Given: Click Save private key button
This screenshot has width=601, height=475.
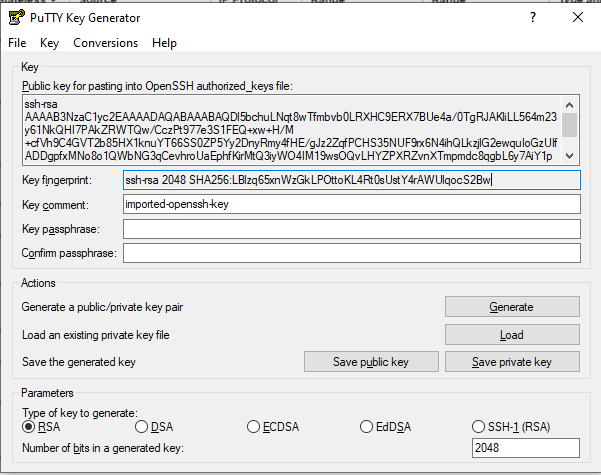Looking at the screenshot, I should click(x=512, y=362).
